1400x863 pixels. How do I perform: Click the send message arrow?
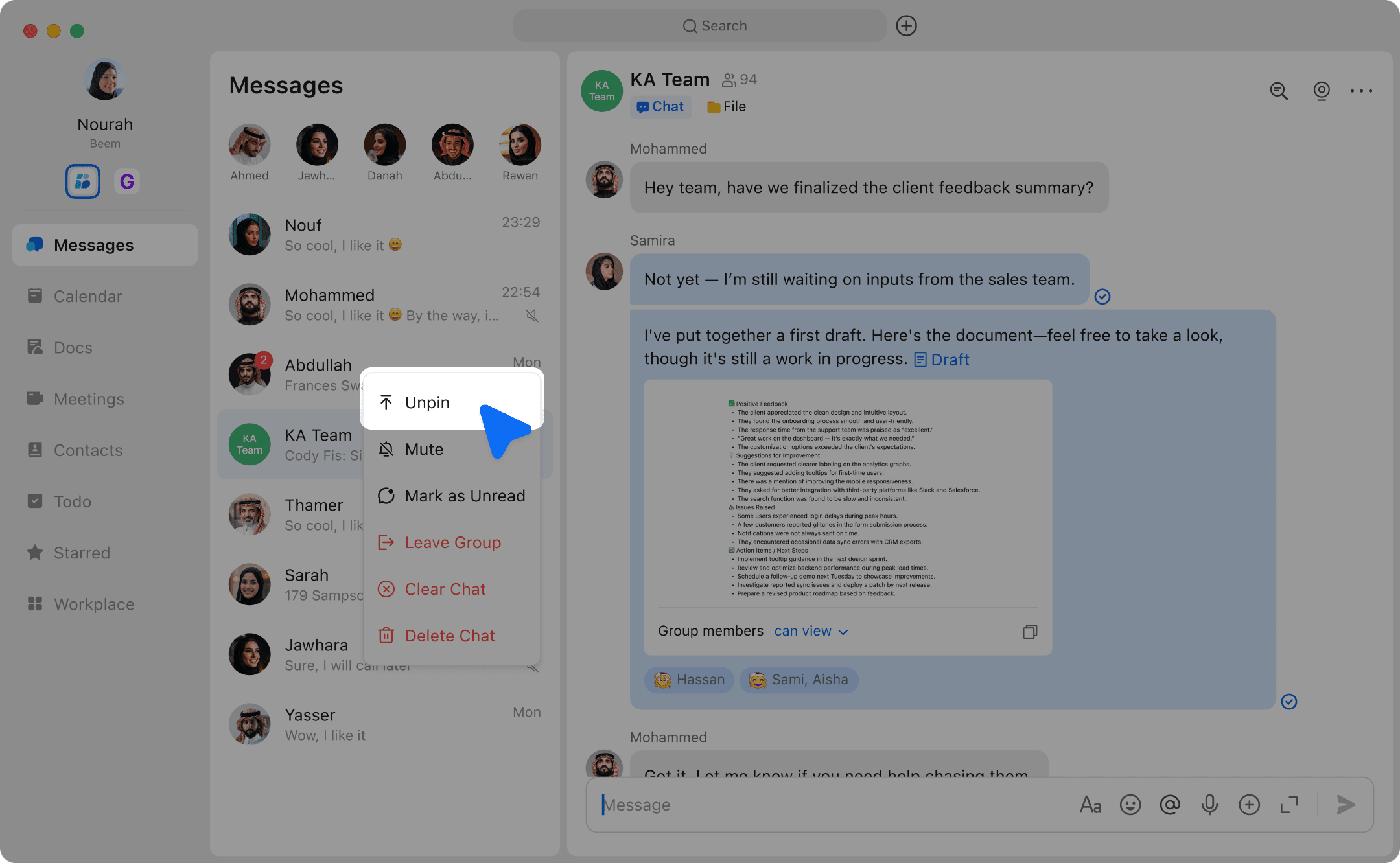[1346, 805]
